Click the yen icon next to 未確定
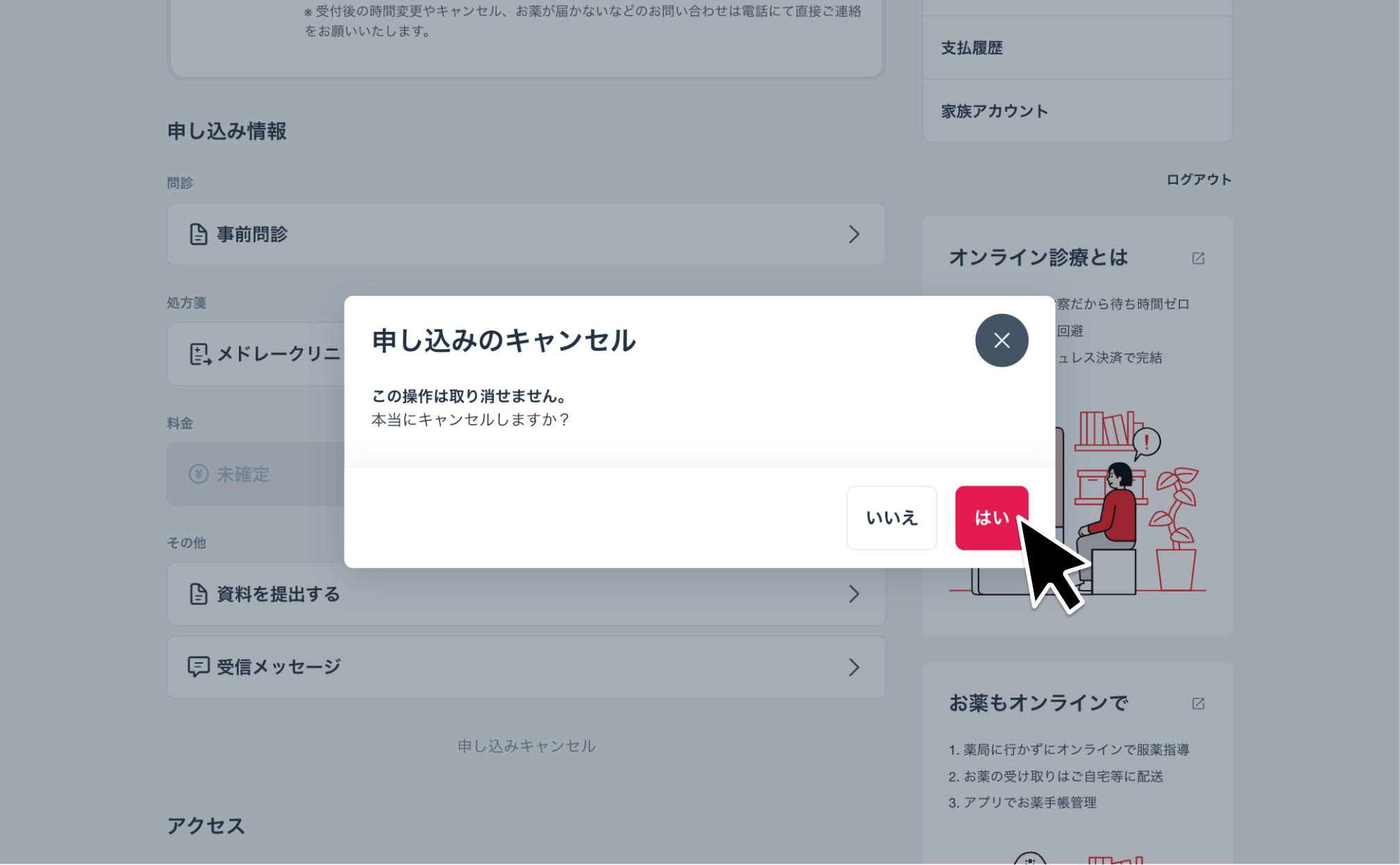Image resolution: width=1400 pixels, height=865 pixels. (x=199, y=474)
